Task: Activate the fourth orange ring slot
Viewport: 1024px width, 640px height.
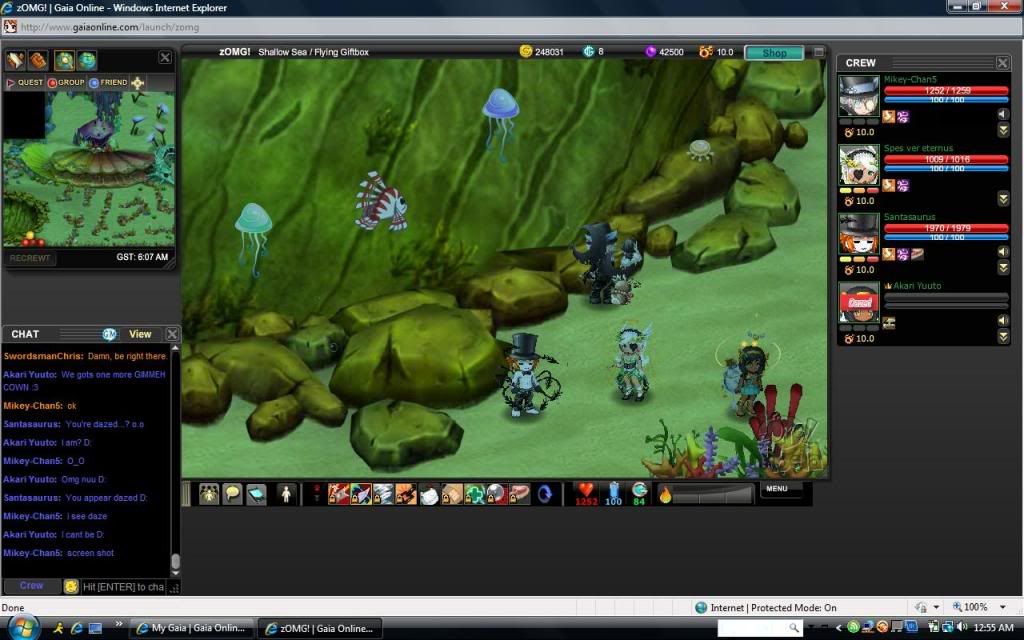Action: click(x=406, y=494)
